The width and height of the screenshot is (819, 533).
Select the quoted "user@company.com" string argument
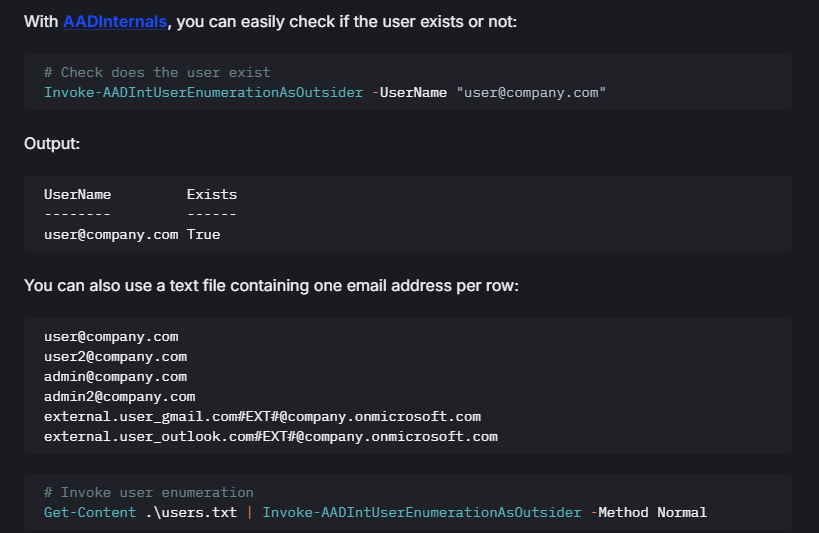pyautogui.click(x=531, y=92)
